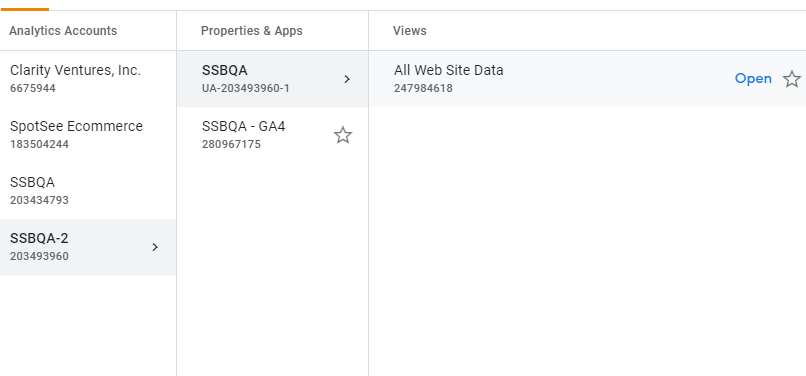Open the All Web Site Data view

tap(753, 79)
